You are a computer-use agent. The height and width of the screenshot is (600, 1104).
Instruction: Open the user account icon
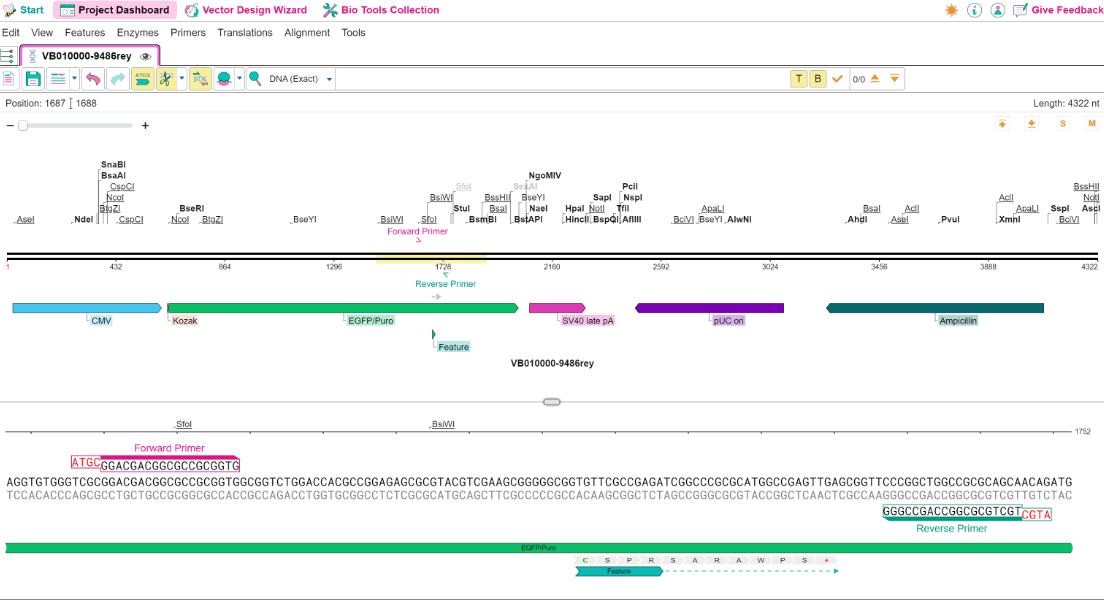click(998, 11)
